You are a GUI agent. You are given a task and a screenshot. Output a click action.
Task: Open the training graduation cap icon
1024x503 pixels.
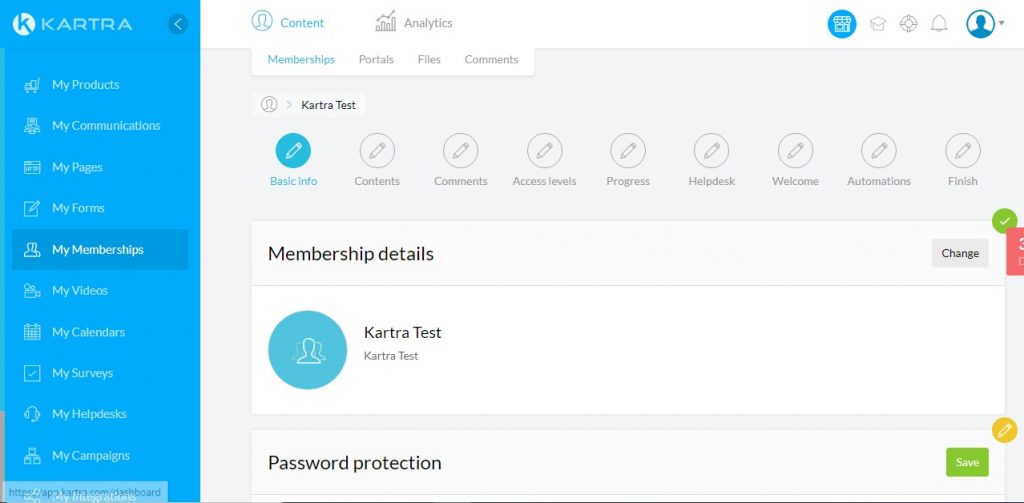tap(877, 24)
